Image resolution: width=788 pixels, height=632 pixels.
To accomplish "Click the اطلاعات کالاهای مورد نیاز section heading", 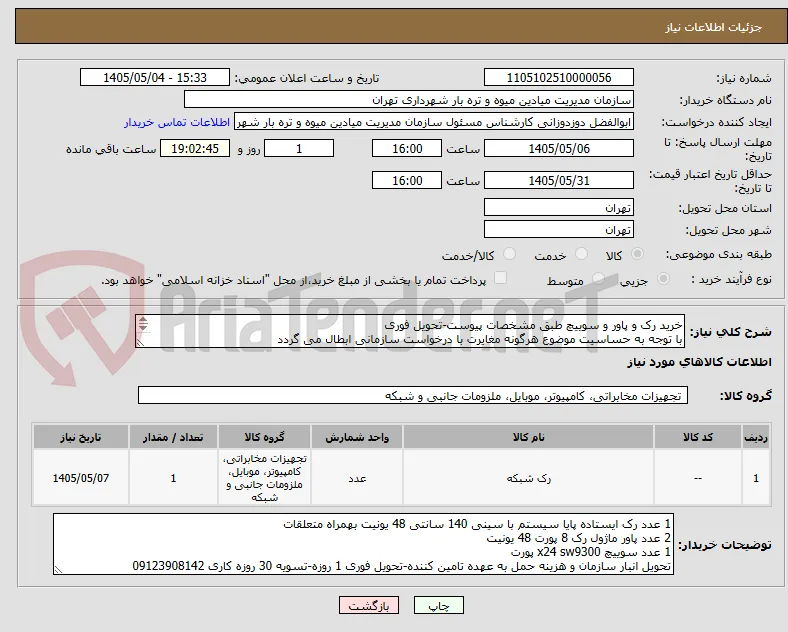I will click(x=699, y=362).
